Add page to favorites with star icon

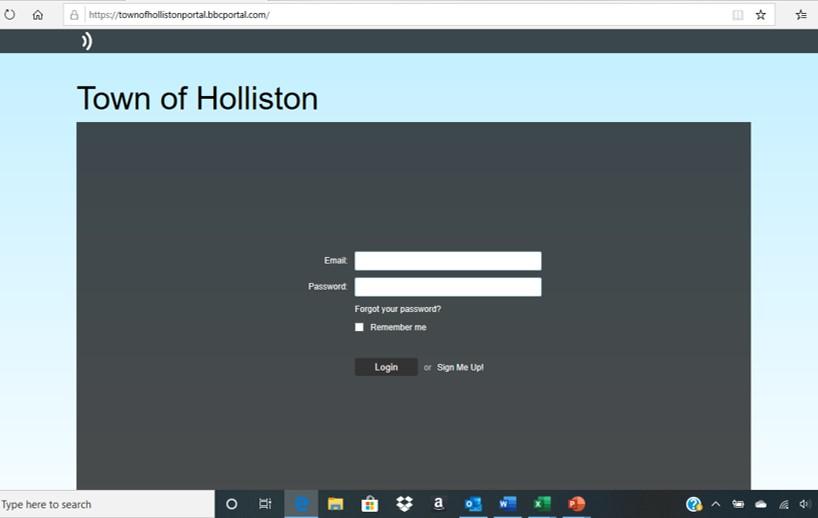(761, 15)
